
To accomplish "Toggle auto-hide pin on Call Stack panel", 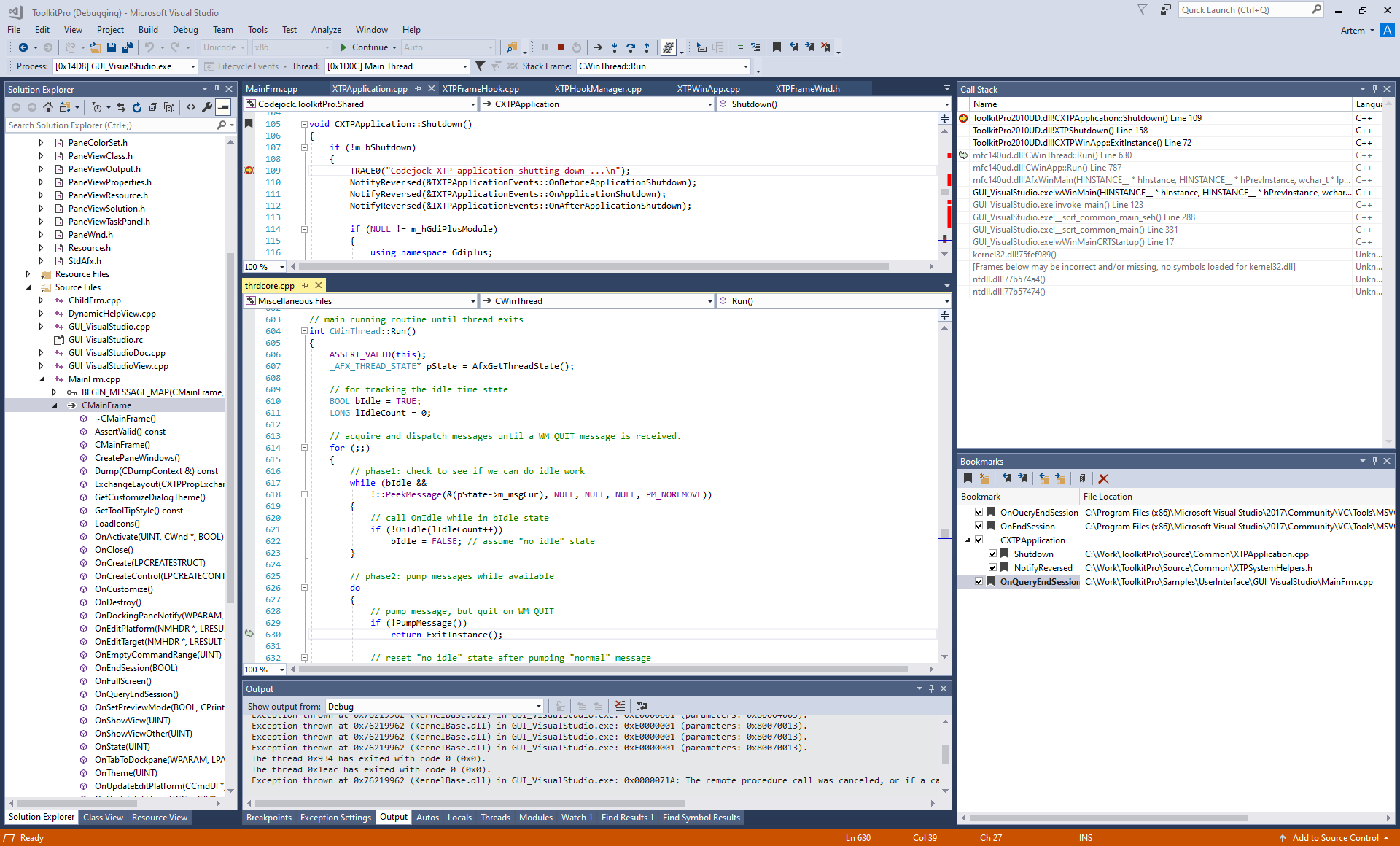I will coord(1374,89).
